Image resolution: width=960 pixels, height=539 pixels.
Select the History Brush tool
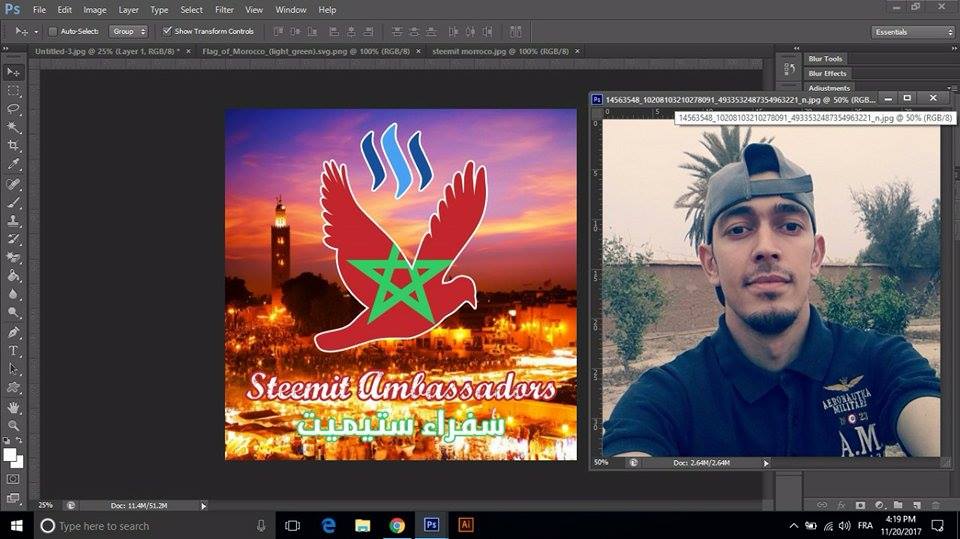tap(13, 239)
